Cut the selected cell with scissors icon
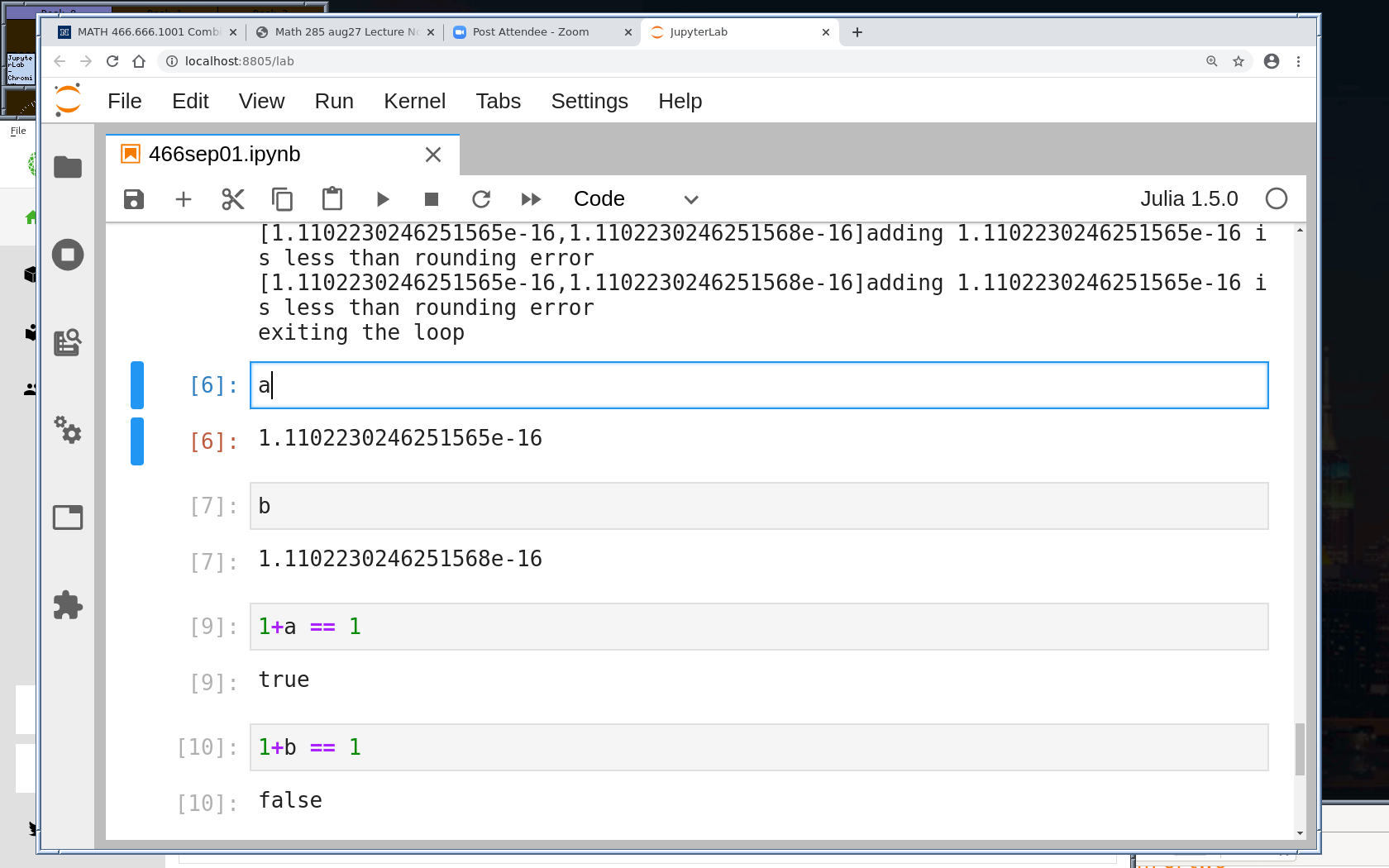The width and height of the screenshot is (1389, 868). pyautogui.click(x=233, y=199)
